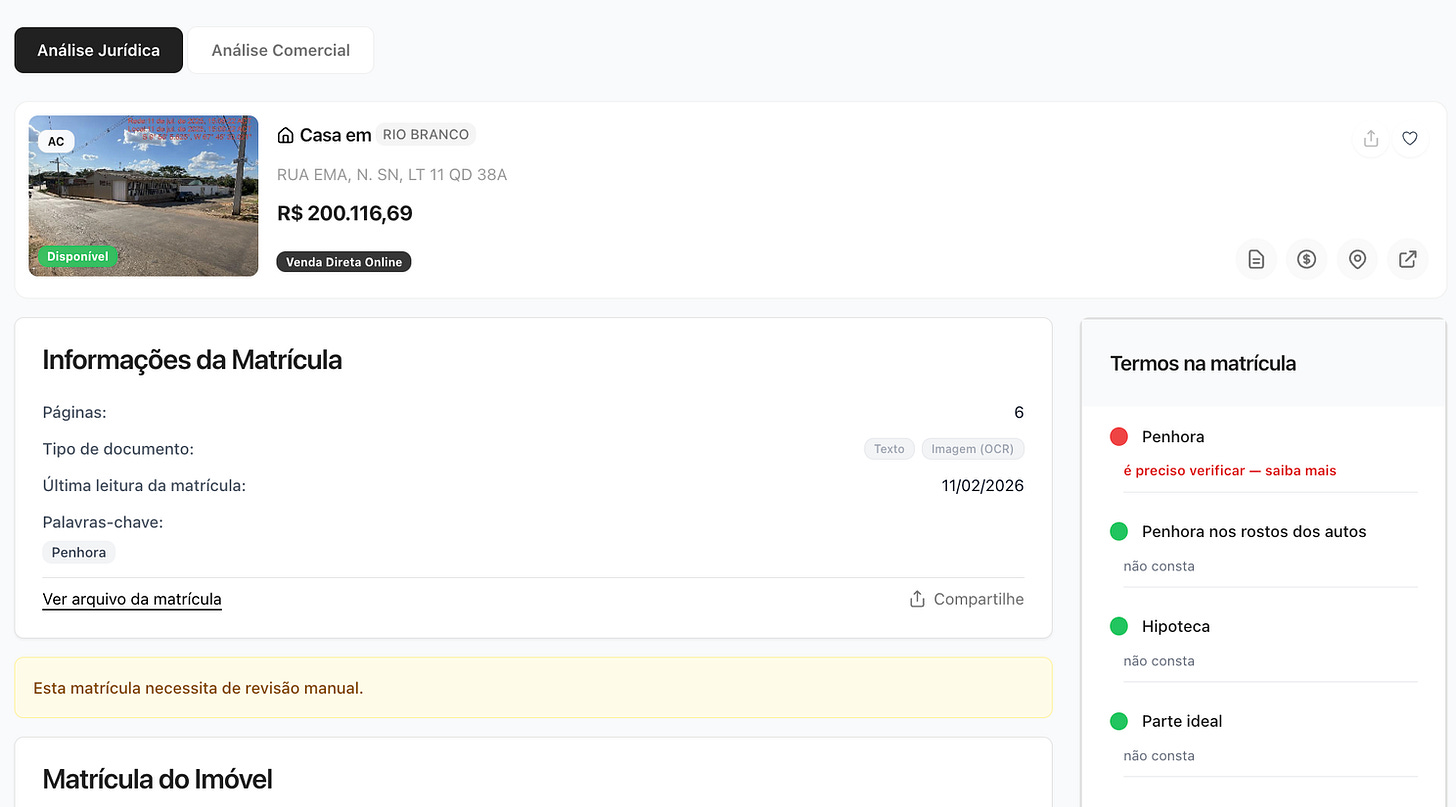Click the green dot beside Parte ideal
Screen dimensions: 1456x807
[x=1119, y=721]
